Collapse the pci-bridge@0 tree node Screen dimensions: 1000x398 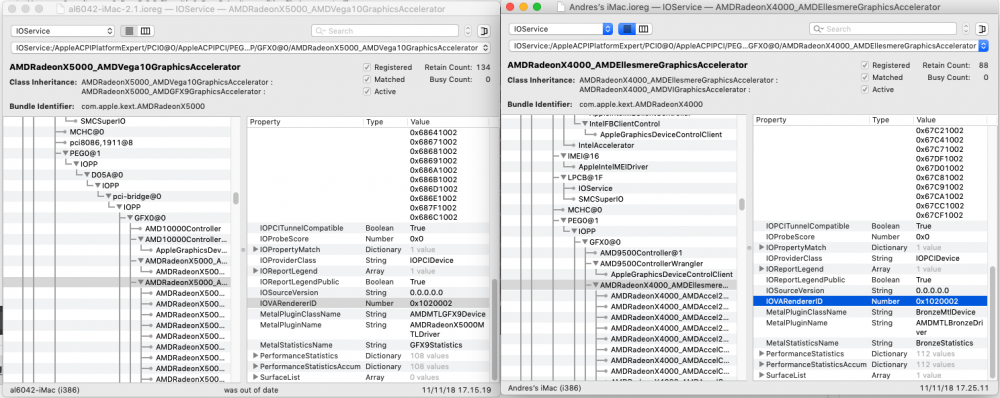[x=108, y=196]
